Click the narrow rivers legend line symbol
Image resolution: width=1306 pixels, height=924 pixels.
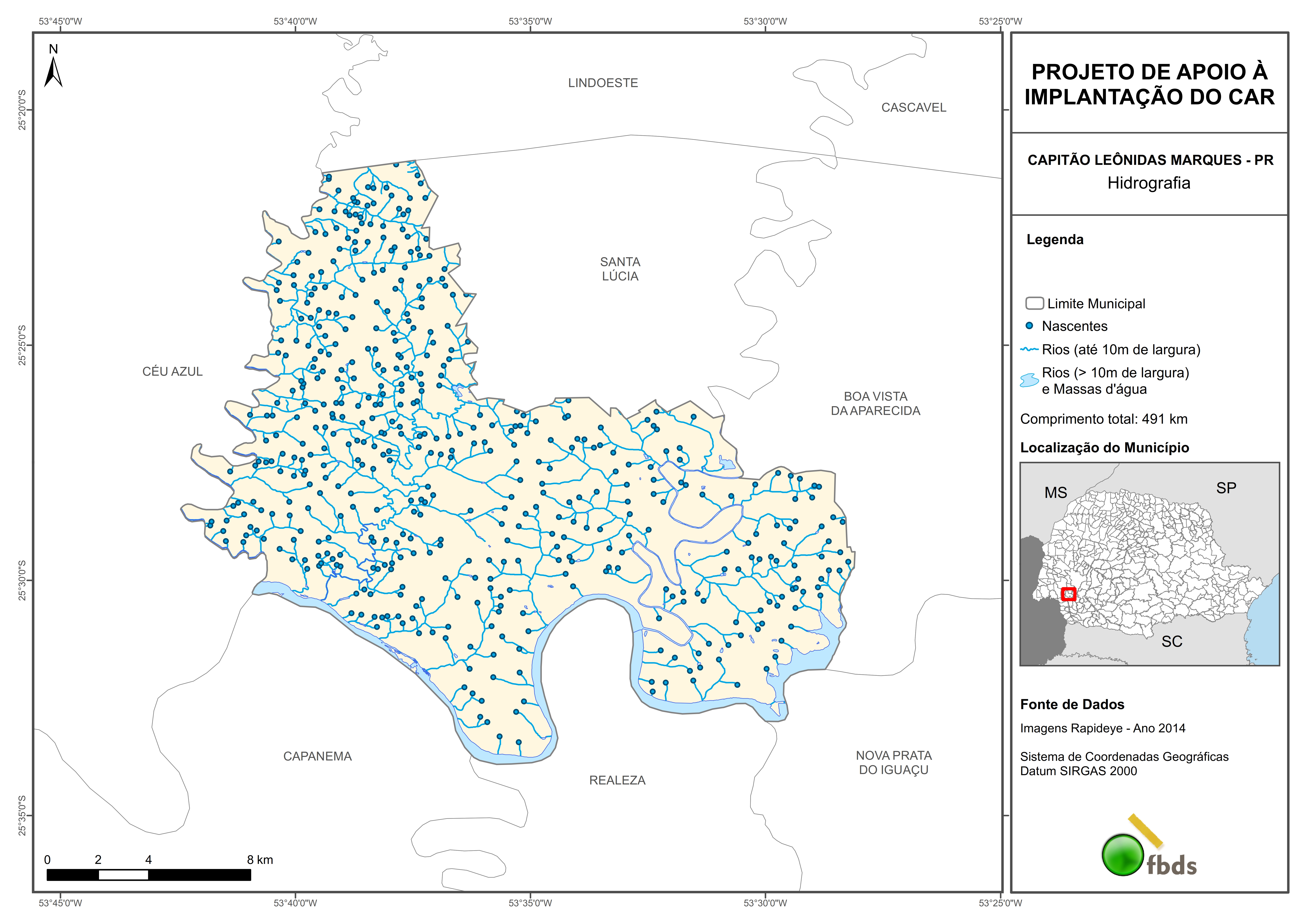coord(1029,349)
